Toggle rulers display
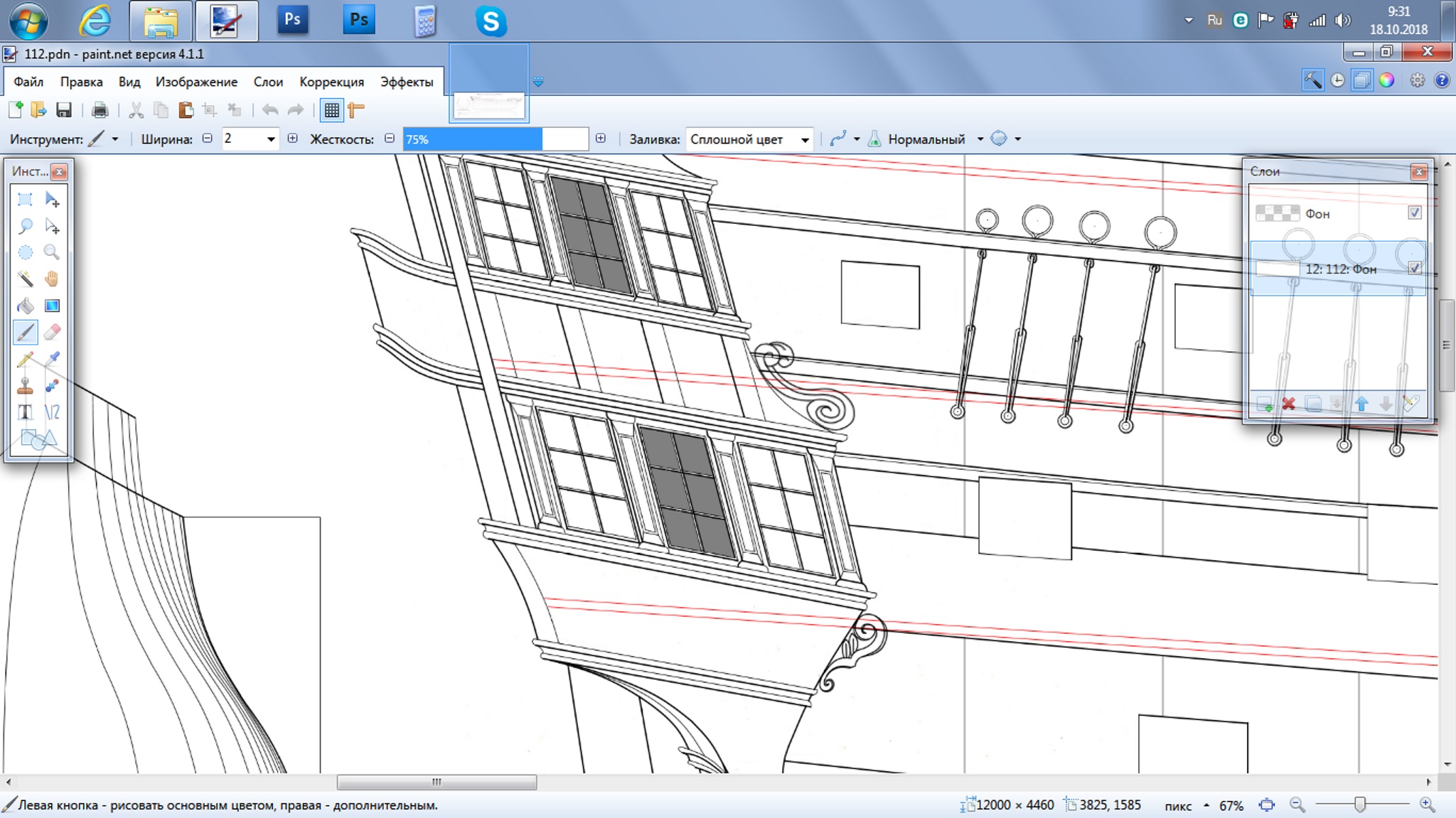Image resolution: width=1456 pixels, height=818 pixels. [356, 110]
